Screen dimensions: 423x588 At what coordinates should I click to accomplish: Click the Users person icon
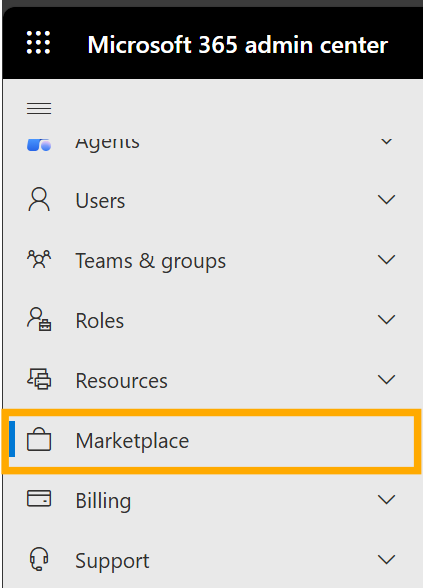pyautogui.click(x=39, y=200)
